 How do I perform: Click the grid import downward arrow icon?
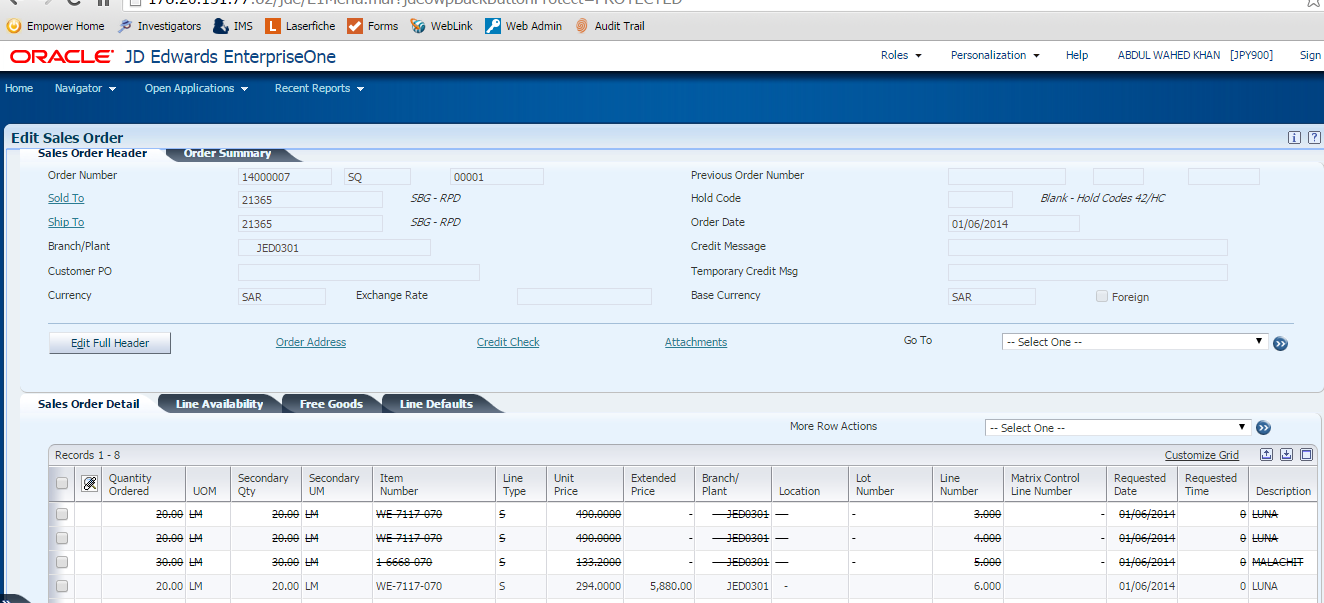1286,455
